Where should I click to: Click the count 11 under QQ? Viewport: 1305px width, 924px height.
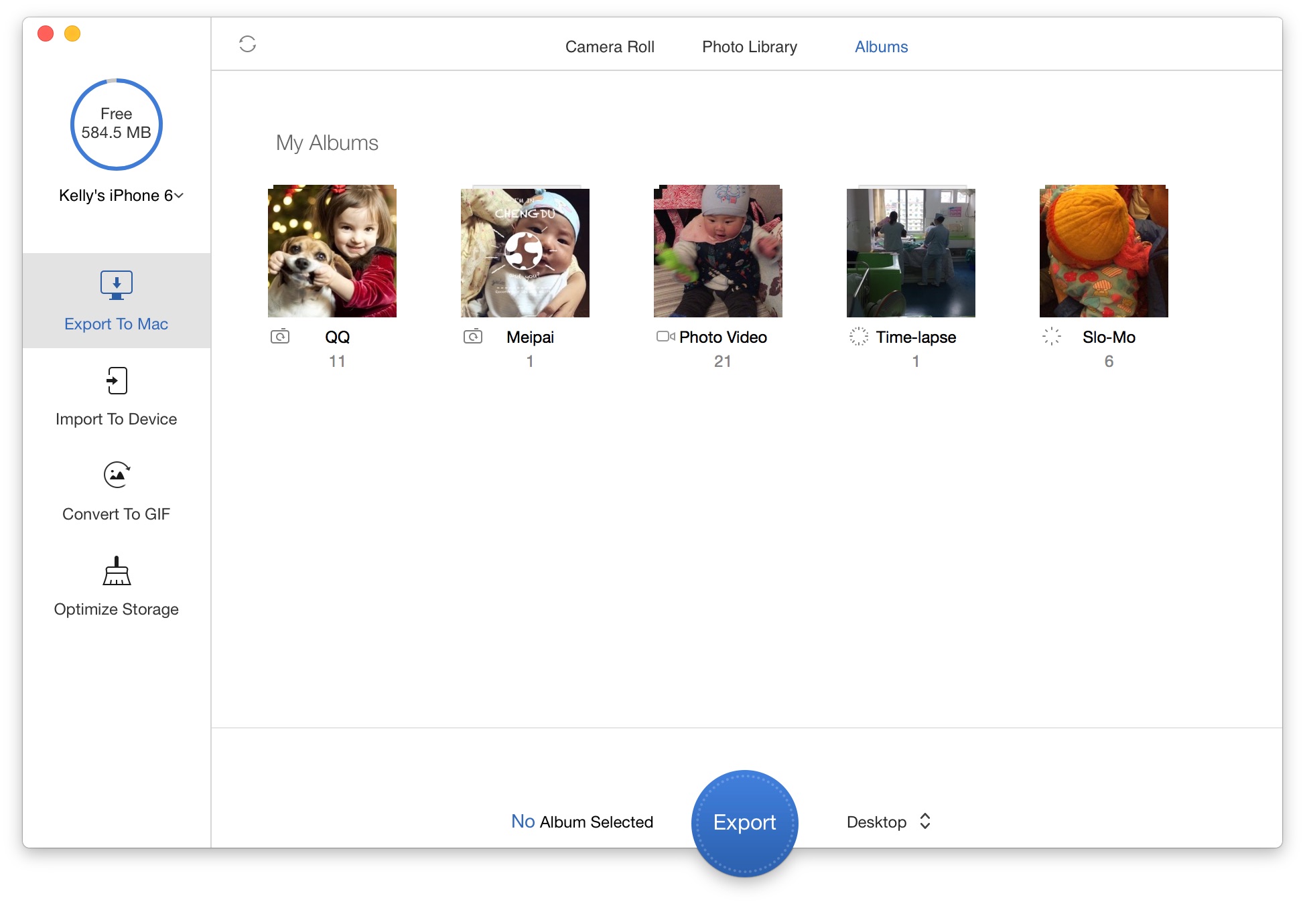[x=337, y=362]
